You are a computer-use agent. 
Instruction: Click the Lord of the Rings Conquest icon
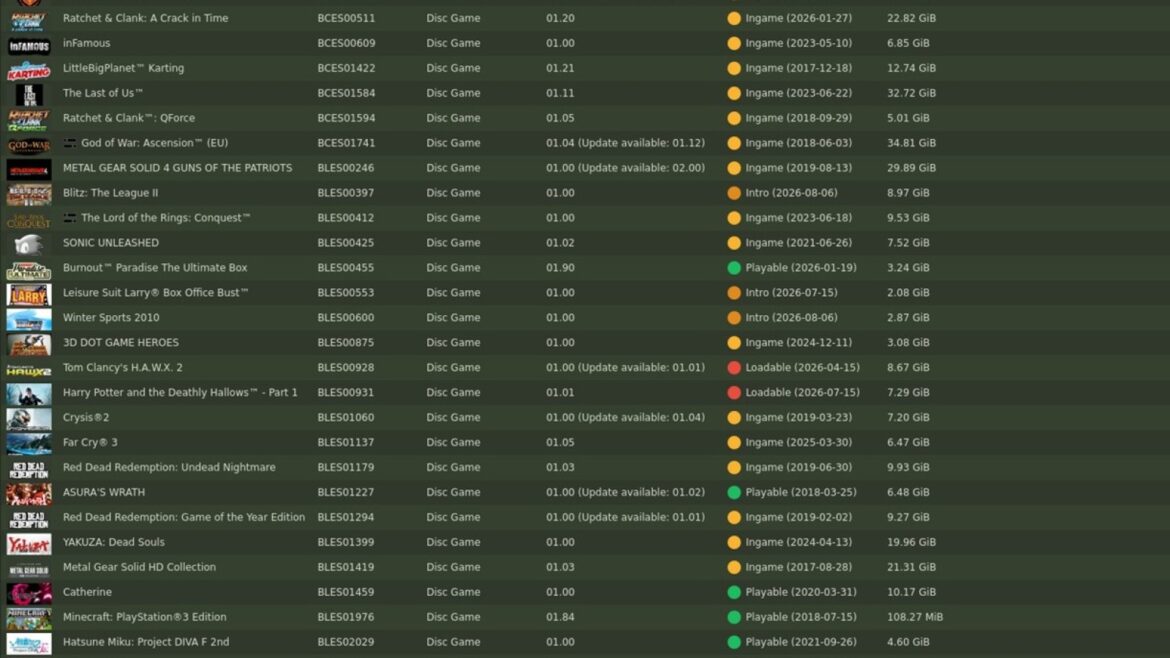29,221
